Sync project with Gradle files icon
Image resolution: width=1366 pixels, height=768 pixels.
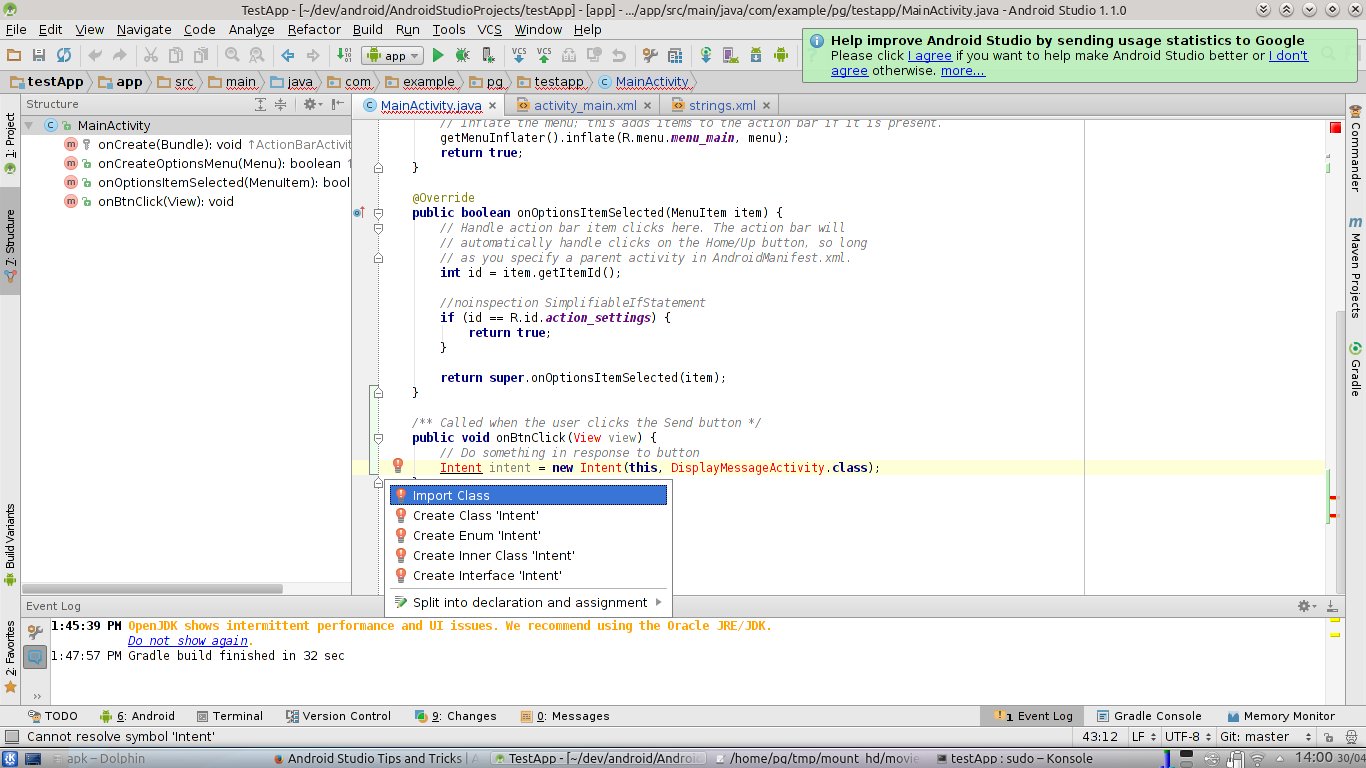click(706, 55)
